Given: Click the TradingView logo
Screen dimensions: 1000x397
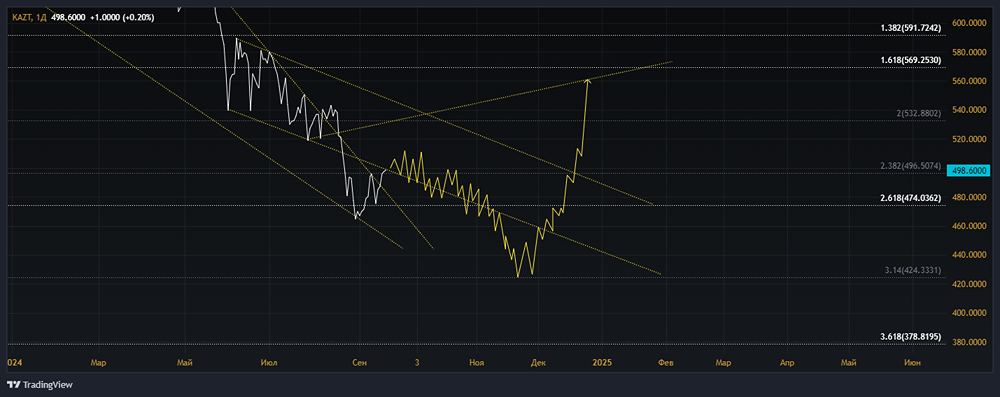Looking at the screenshot, I should pos(40,385).
